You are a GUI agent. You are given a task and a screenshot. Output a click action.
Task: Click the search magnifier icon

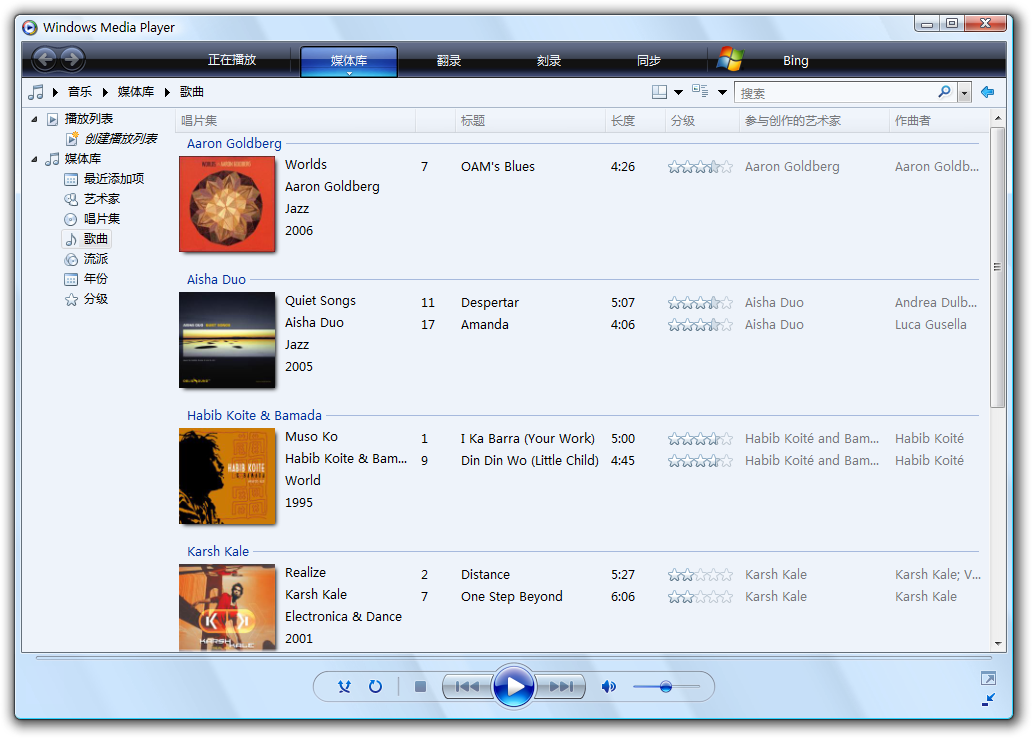click(944, 92)
